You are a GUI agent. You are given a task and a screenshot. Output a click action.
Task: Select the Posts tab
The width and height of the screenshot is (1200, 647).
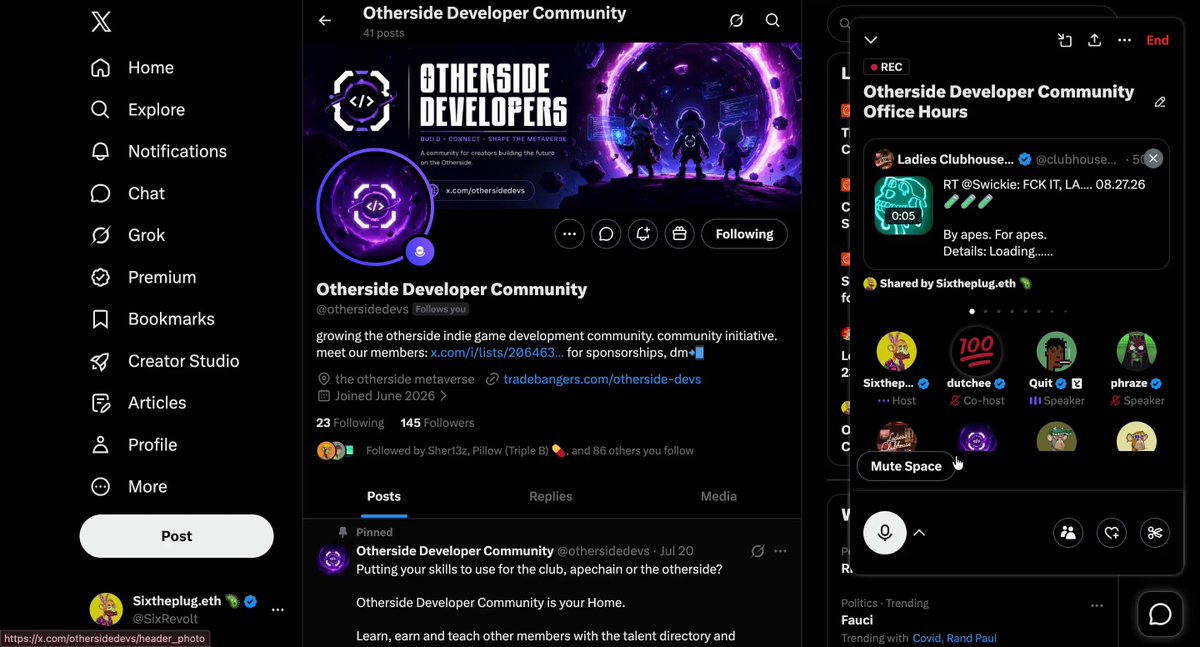[x=384, y=496]
